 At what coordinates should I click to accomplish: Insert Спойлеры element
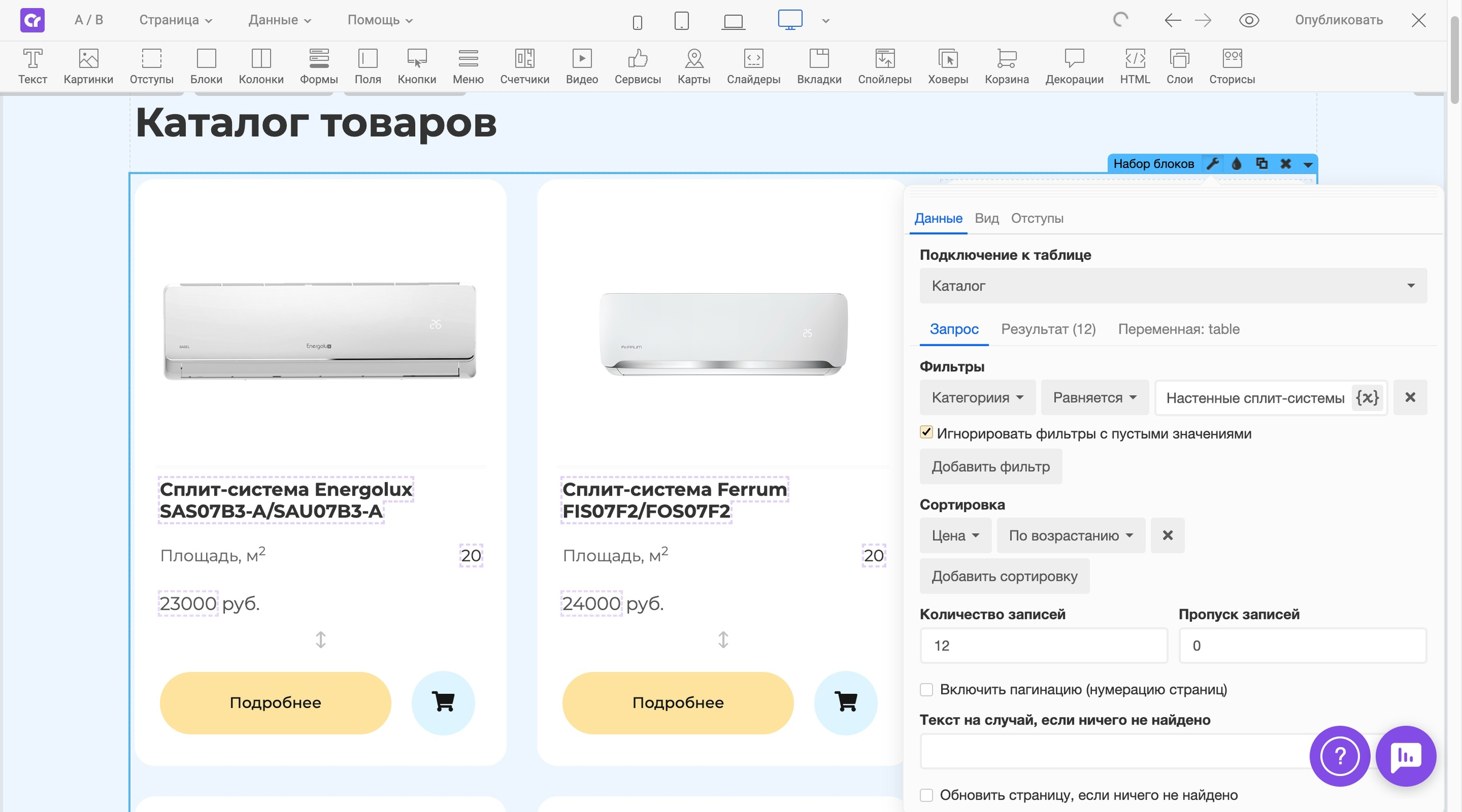pos(885,66)
